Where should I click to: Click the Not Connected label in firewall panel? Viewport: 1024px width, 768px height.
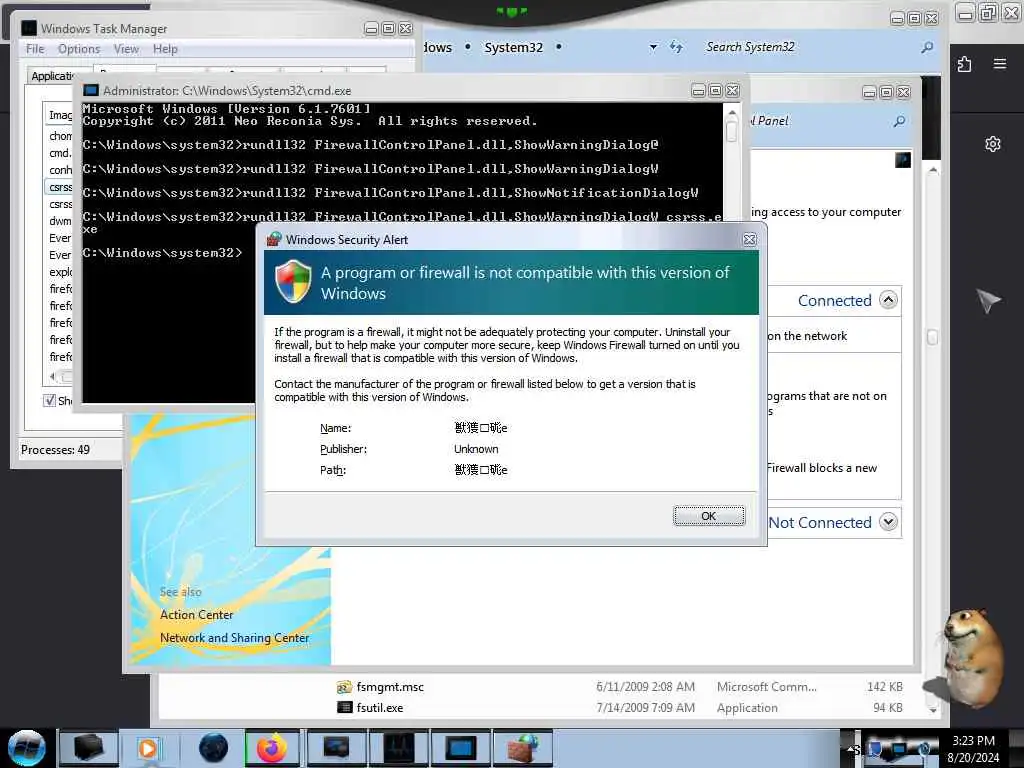point(820,522)
